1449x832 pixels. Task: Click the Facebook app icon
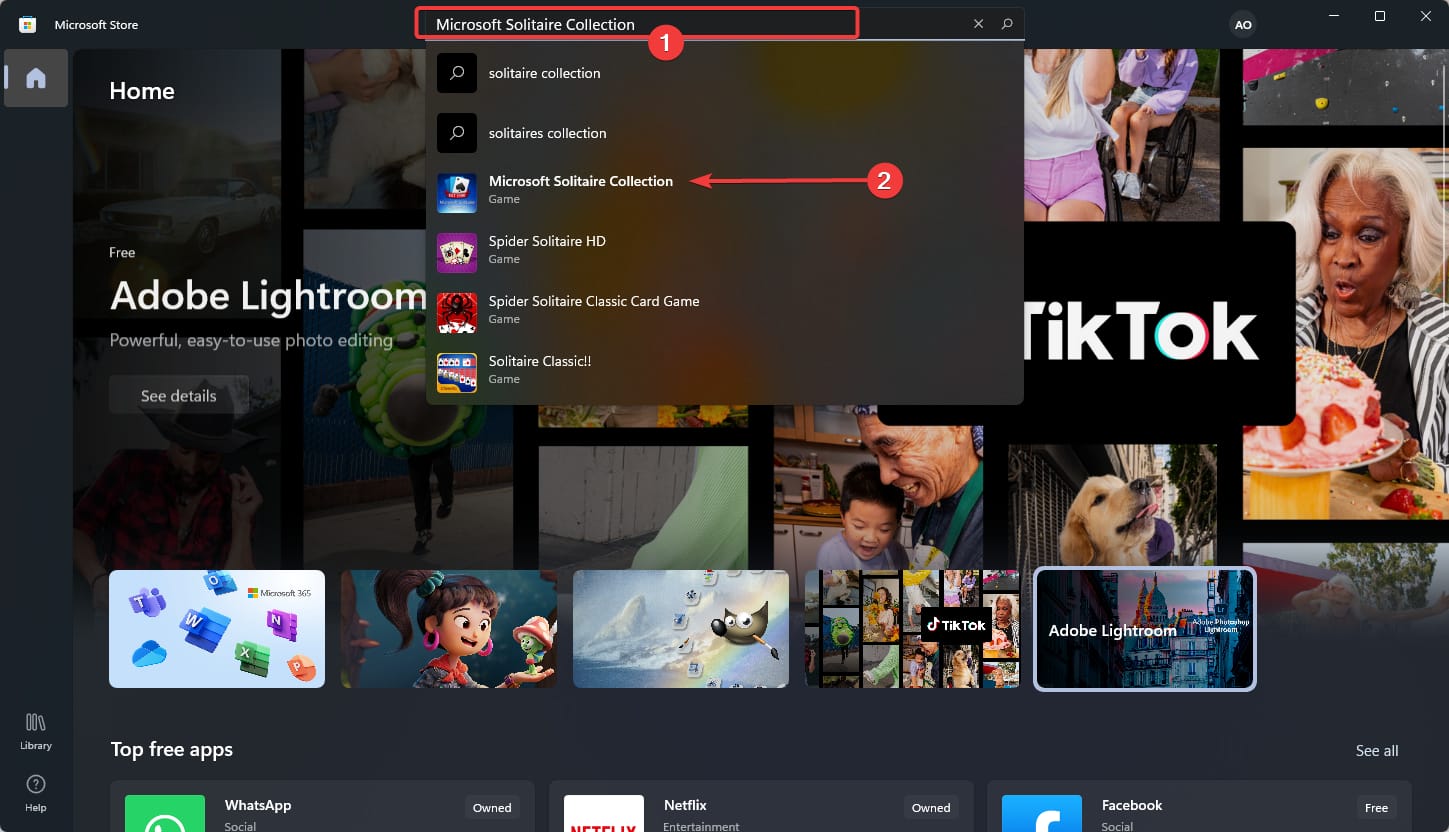pos(1042,813)
